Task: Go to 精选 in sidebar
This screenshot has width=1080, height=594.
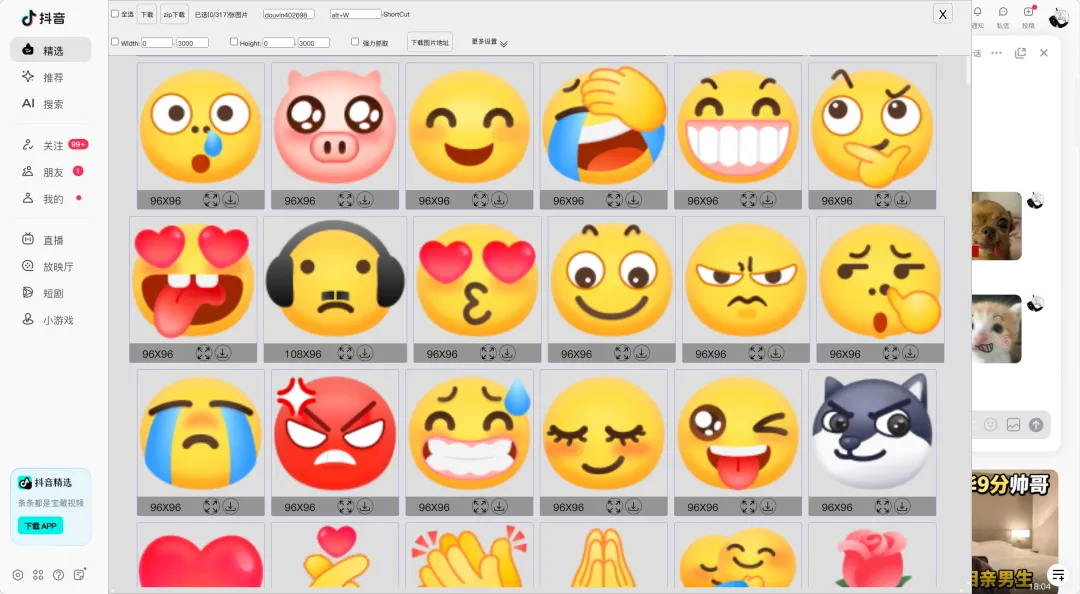Action: click(51, 50)
